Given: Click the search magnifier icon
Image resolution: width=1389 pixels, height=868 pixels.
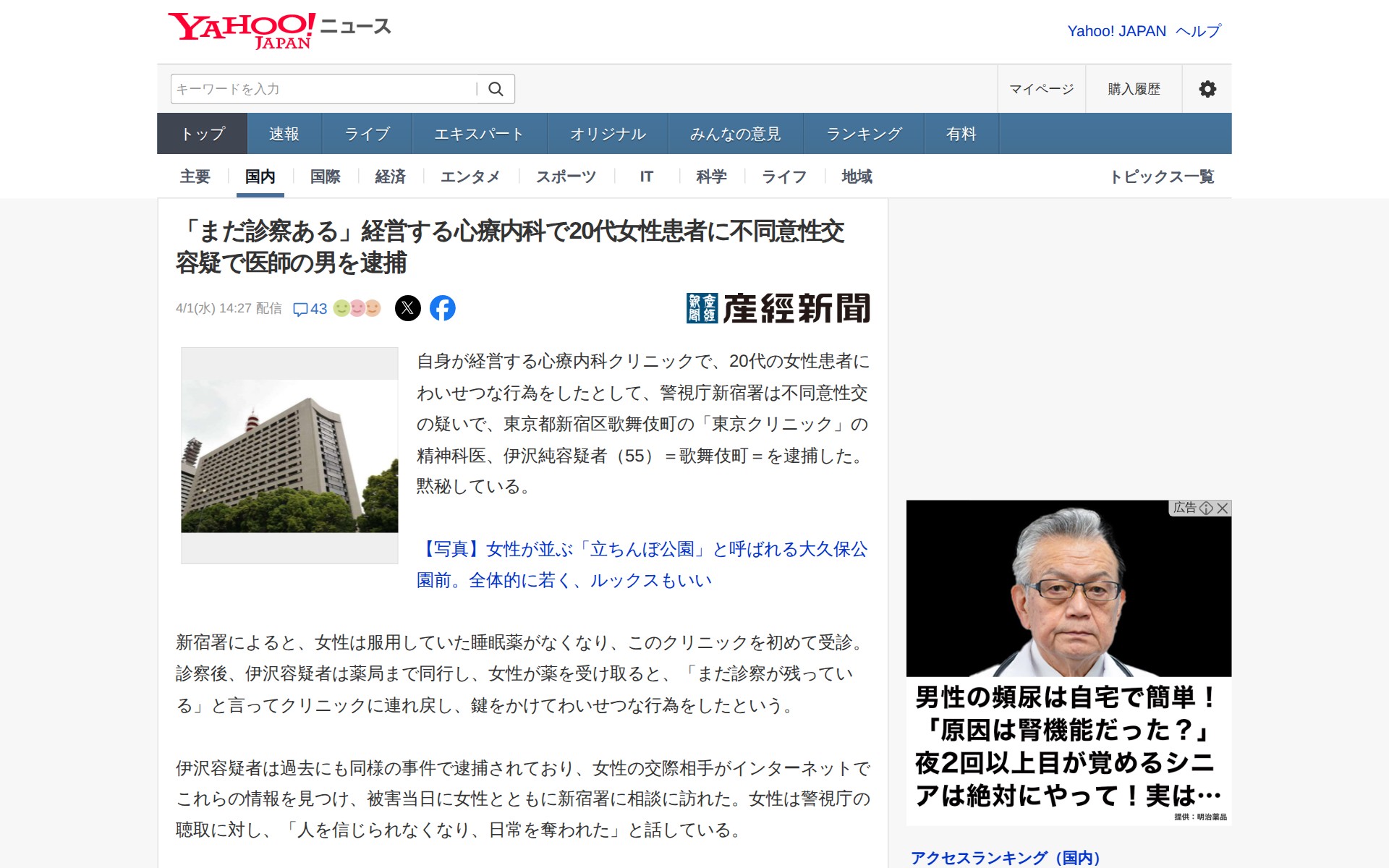Looking at the screenshot, I should [496, 89].
